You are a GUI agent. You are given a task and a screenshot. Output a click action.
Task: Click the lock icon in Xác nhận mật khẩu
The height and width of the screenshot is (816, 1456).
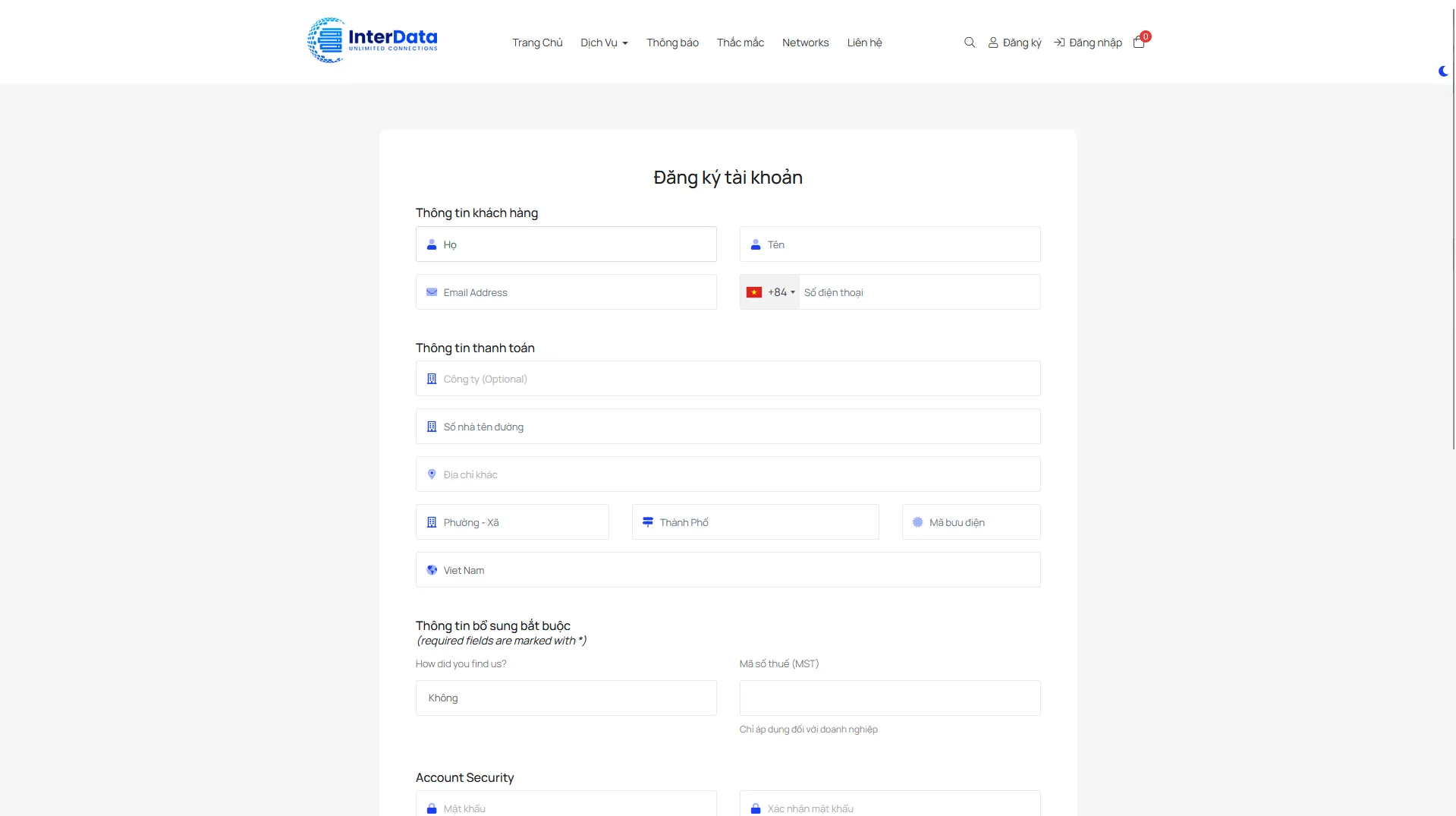756,809
